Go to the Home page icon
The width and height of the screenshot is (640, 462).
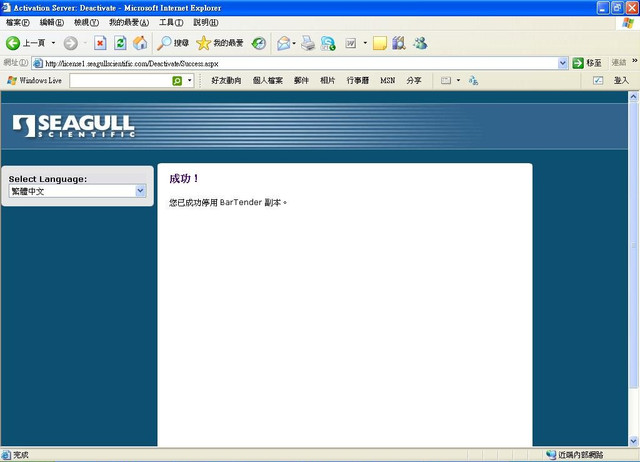140,43
